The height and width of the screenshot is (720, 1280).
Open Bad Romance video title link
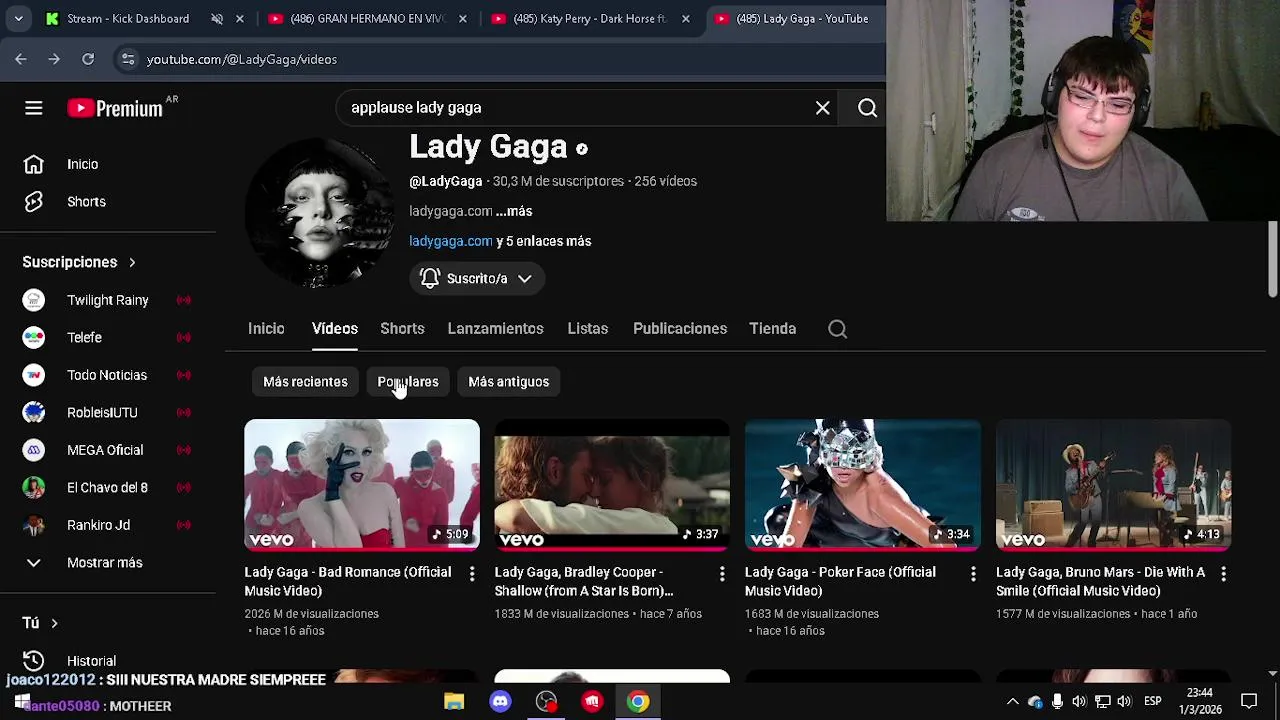coord(348,581)
